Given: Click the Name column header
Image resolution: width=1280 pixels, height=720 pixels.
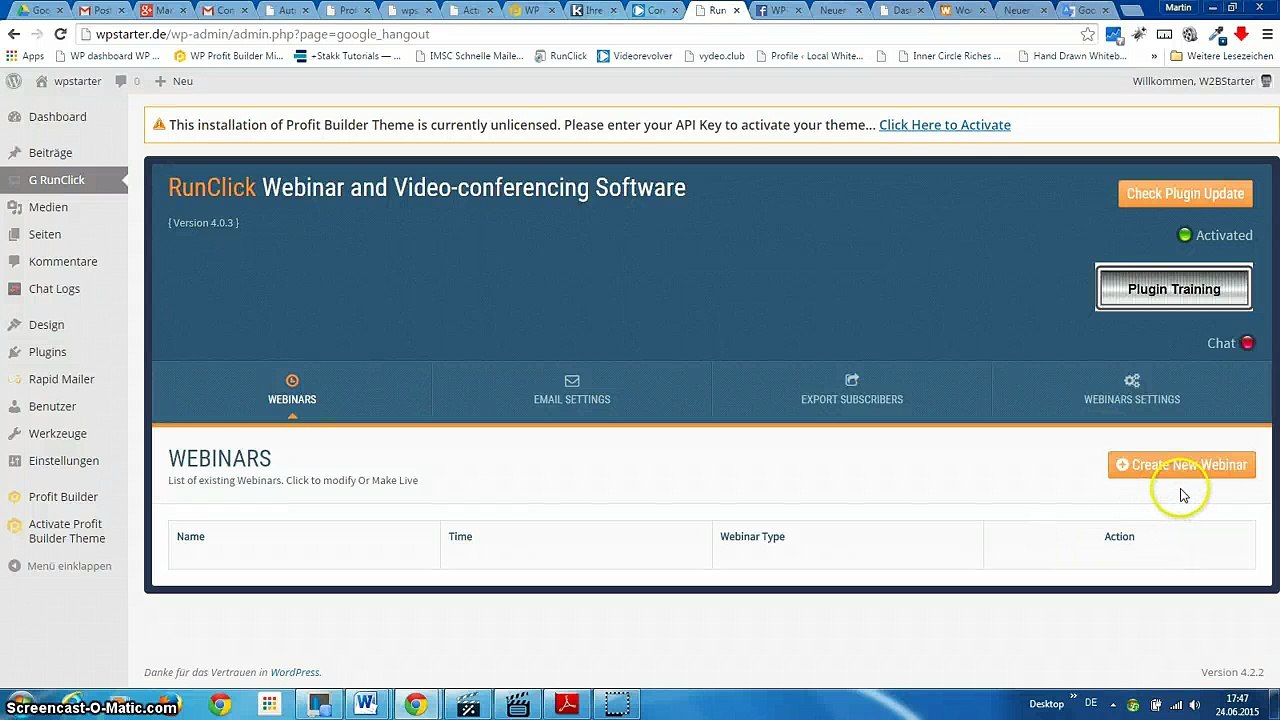Looking at the screenshot, I should [190, 537].
